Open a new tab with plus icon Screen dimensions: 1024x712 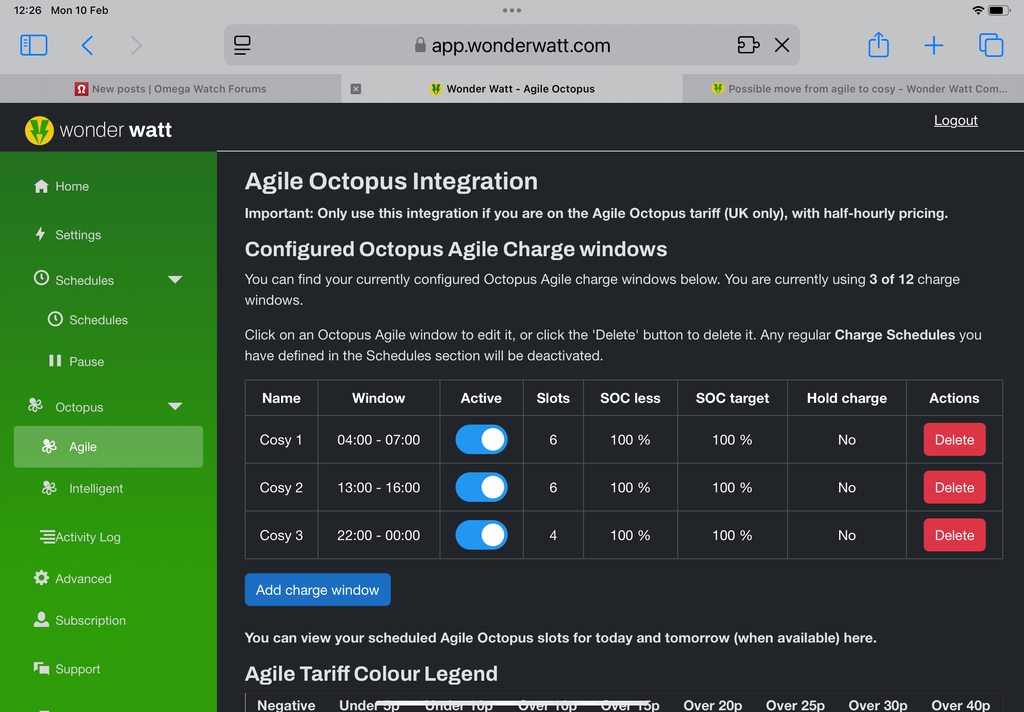click(x=933, y=45)
